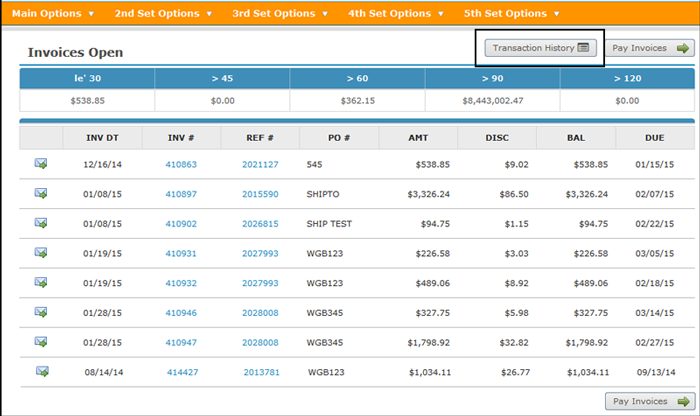Click the email icon for invoice 410902

click(41, 223)
